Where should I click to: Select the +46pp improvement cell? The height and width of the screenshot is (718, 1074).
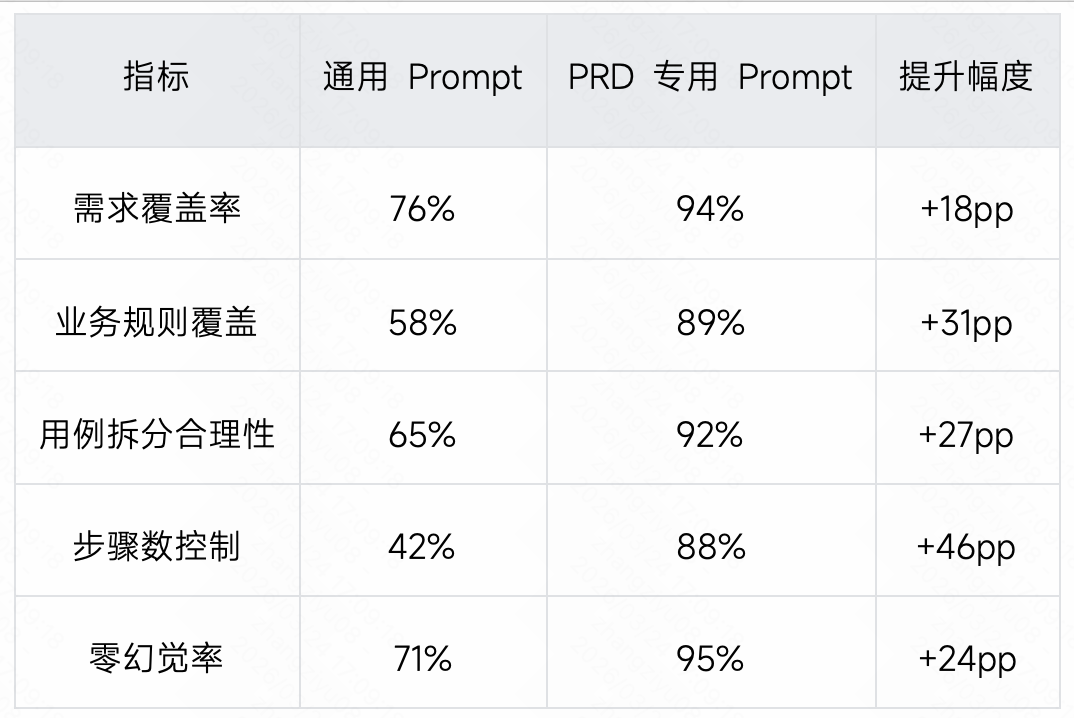(966, 547)
